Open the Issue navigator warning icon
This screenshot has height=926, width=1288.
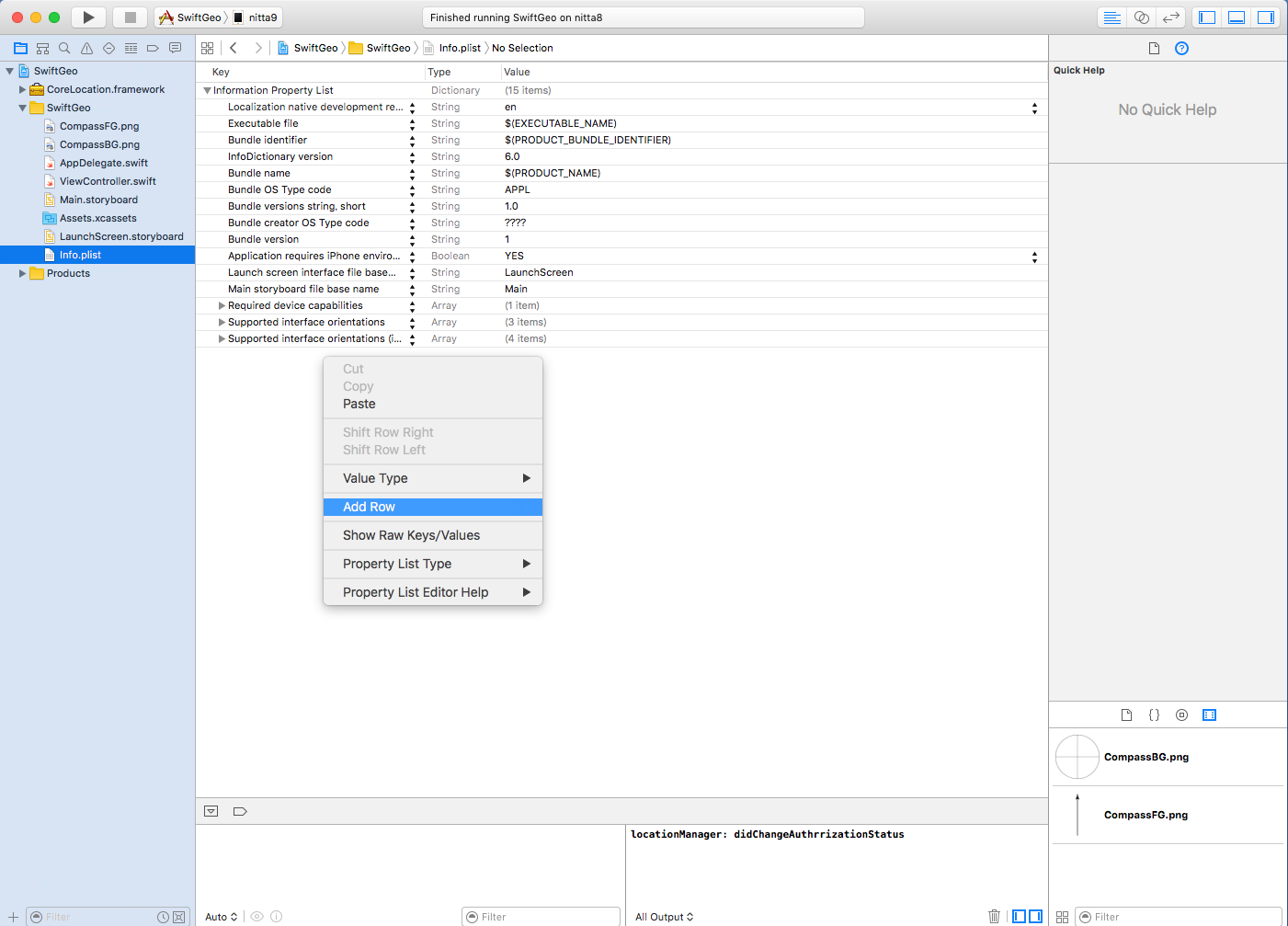coord(86,48)
